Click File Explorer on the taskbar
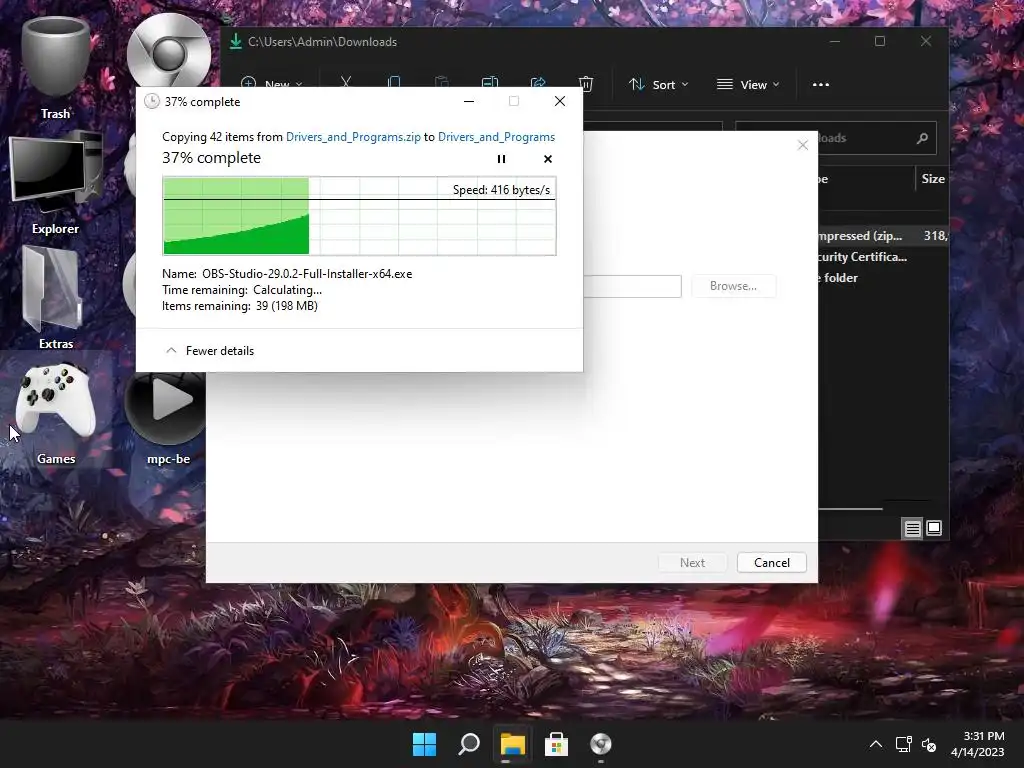The width and height of the screenshot is (1024, 768). point(513,744)
